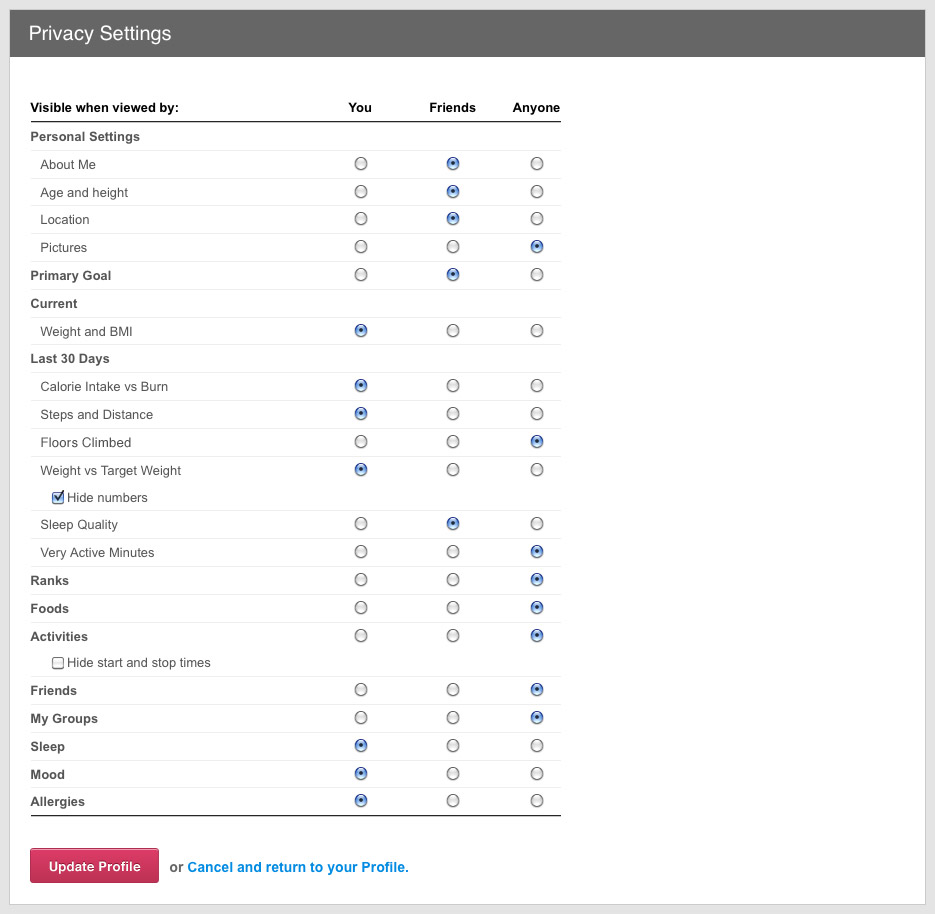Share Sleep with Friends
935x914 pixels.
453,746
